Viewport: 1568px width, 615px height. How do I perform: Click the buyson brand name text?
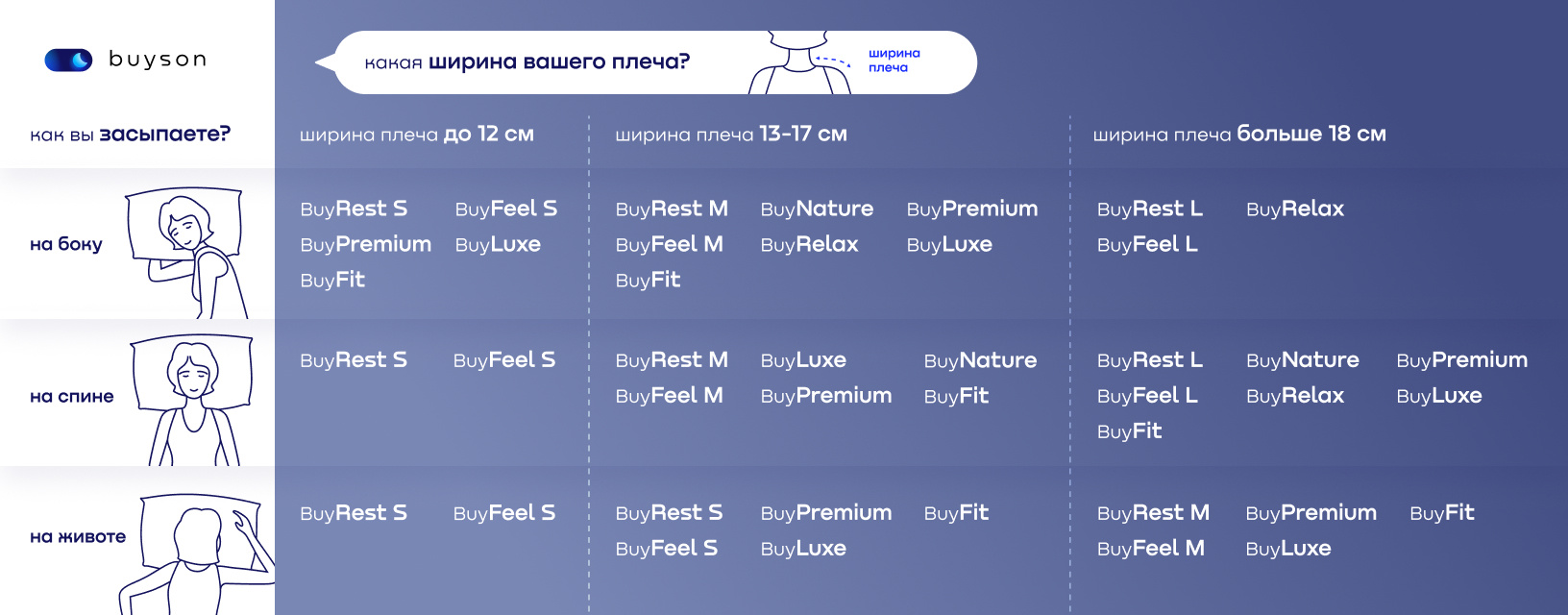click(158, 60)
